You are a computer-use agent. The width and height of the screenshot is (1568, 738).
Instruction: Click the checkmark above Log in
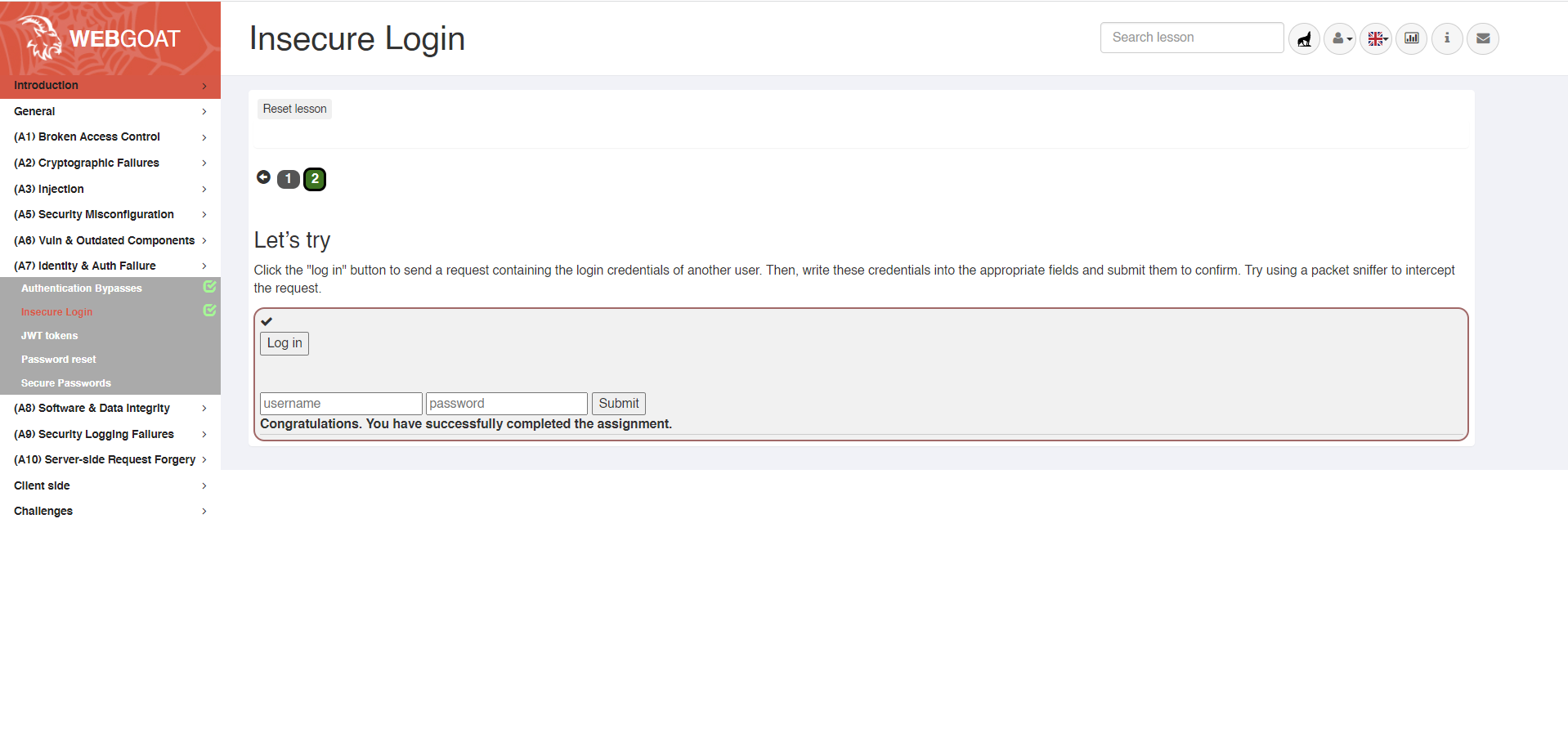267,321
